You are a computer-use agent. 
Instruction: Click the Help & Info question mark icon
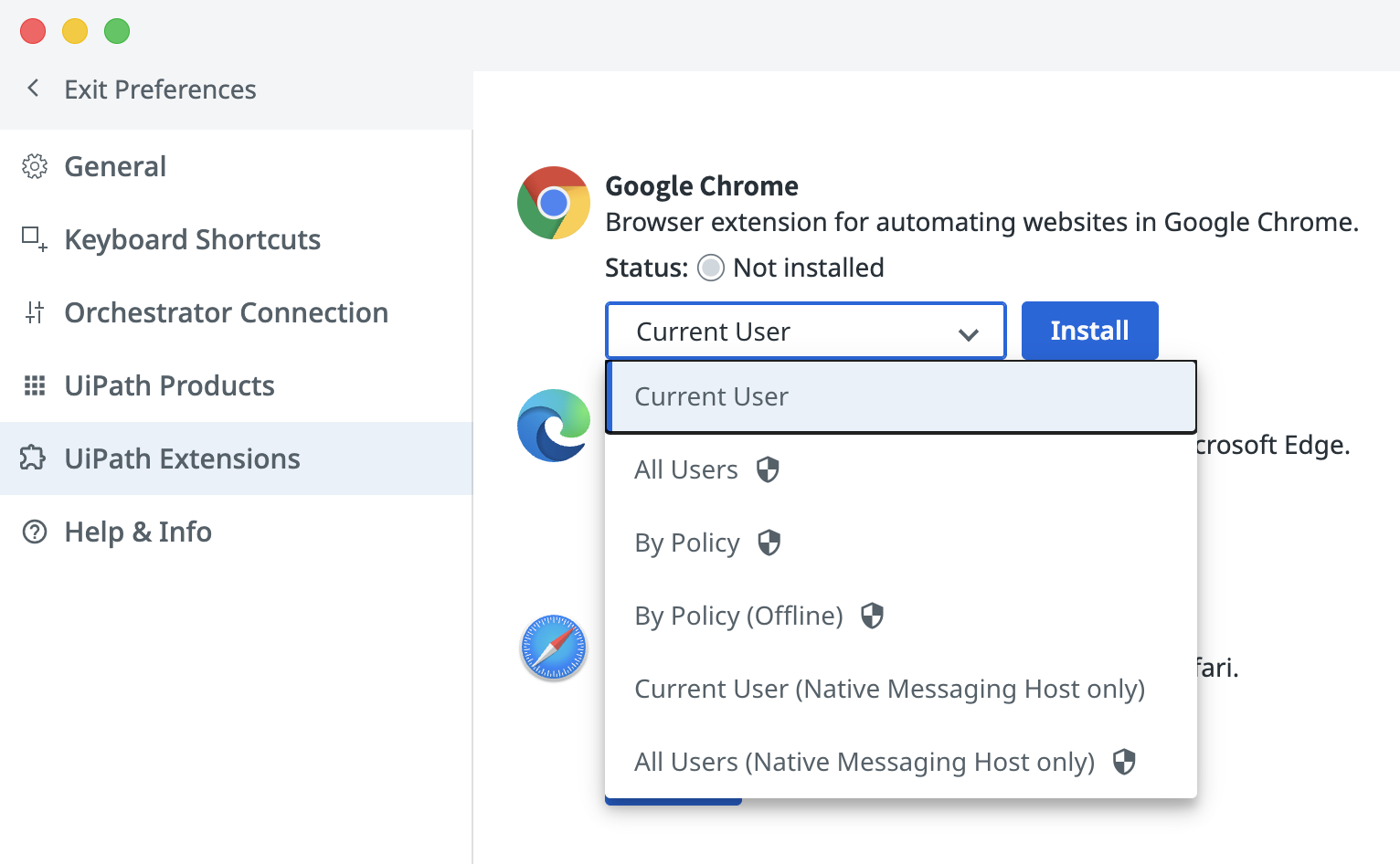[35, 532]
